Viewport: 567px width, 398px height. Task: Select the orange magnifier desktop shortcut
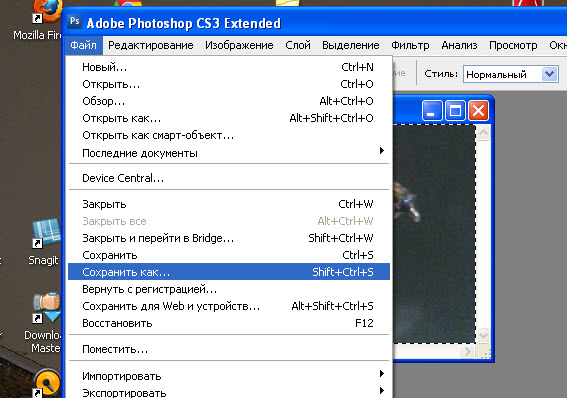[46, 383]
